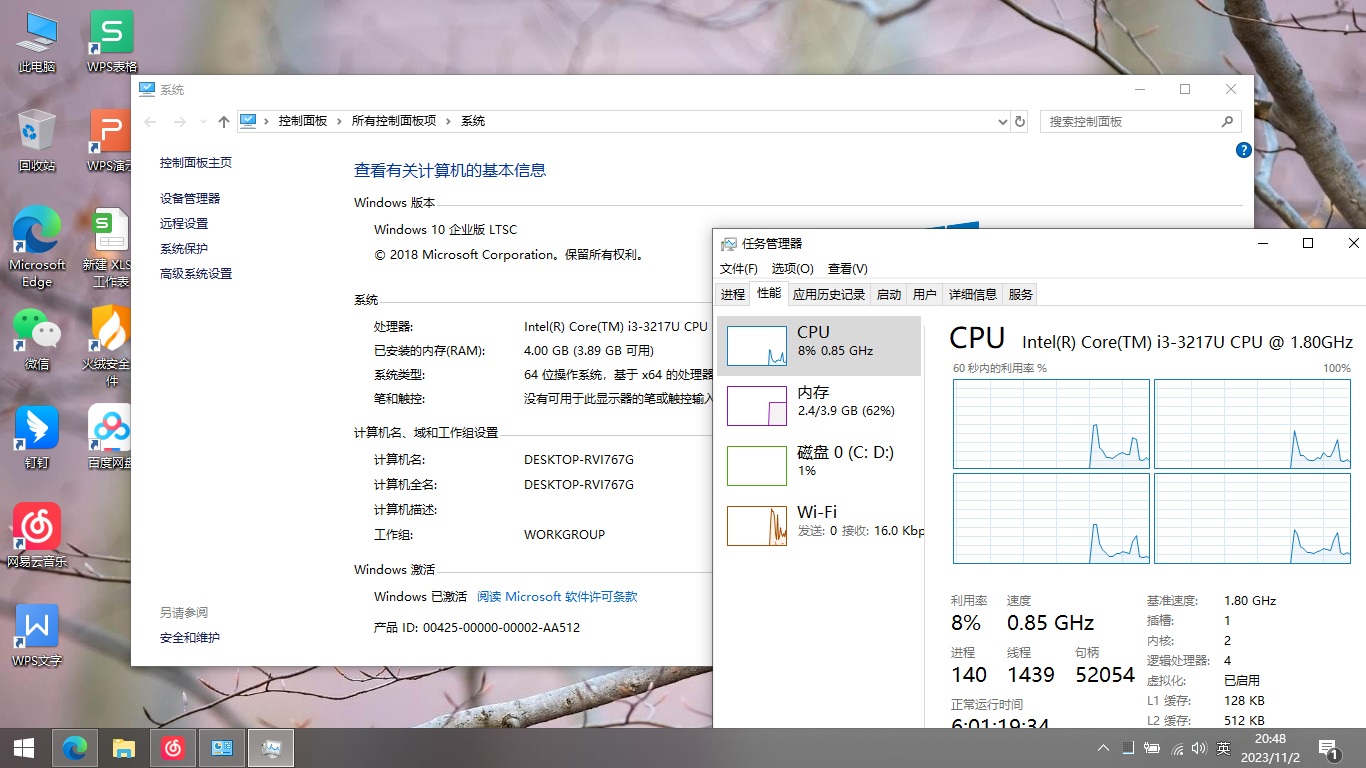1366x768 pixels.
Task: Open the Wi-Fi network tray icon
Action: 1177,748
